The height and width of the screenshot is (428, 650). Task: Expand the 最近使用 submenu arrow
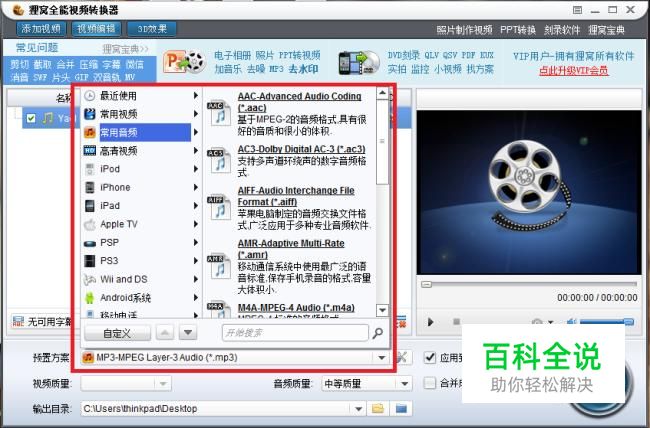[x=196, y=96]
